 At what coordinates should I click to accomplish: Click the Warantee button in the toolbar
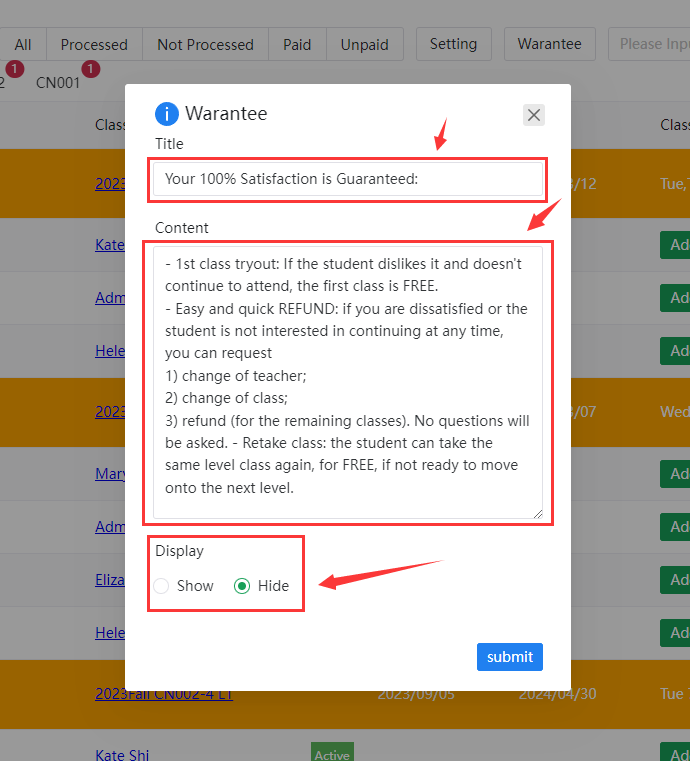click(549, 44)
